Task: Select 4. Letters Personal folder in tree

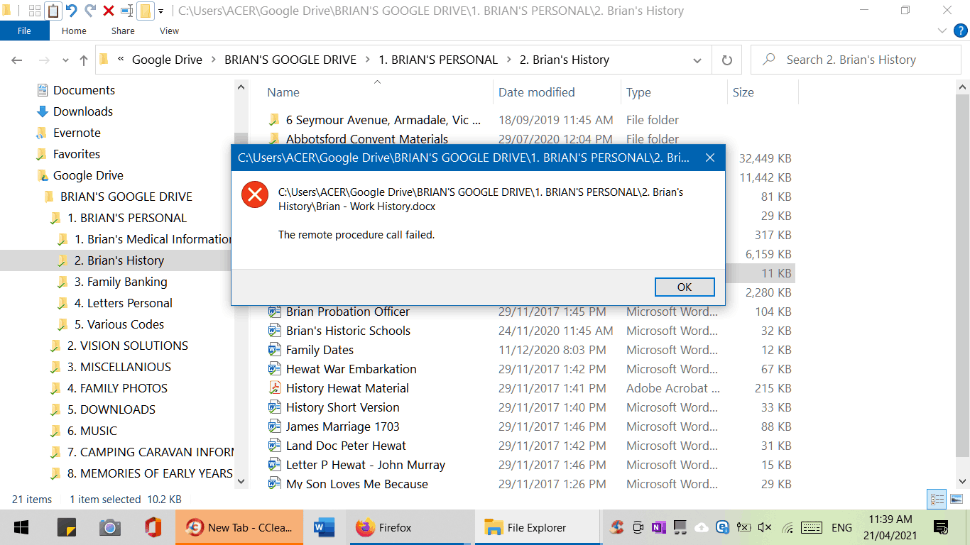Action: [x=123, y=303]
